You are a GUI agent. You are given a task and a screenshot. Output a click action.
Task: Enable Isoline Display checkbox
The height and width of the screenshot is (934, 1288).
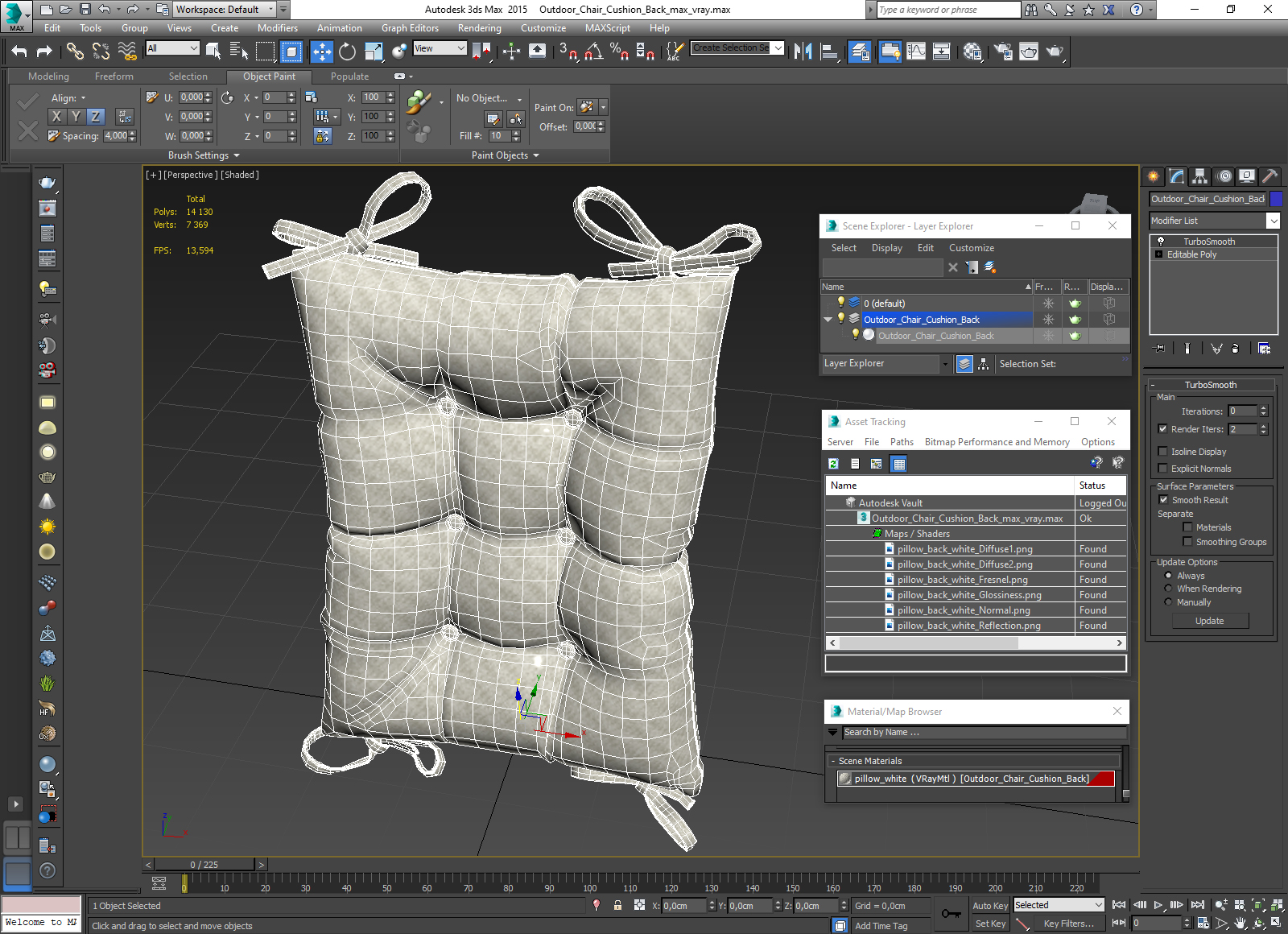(x=1162, y=452)
